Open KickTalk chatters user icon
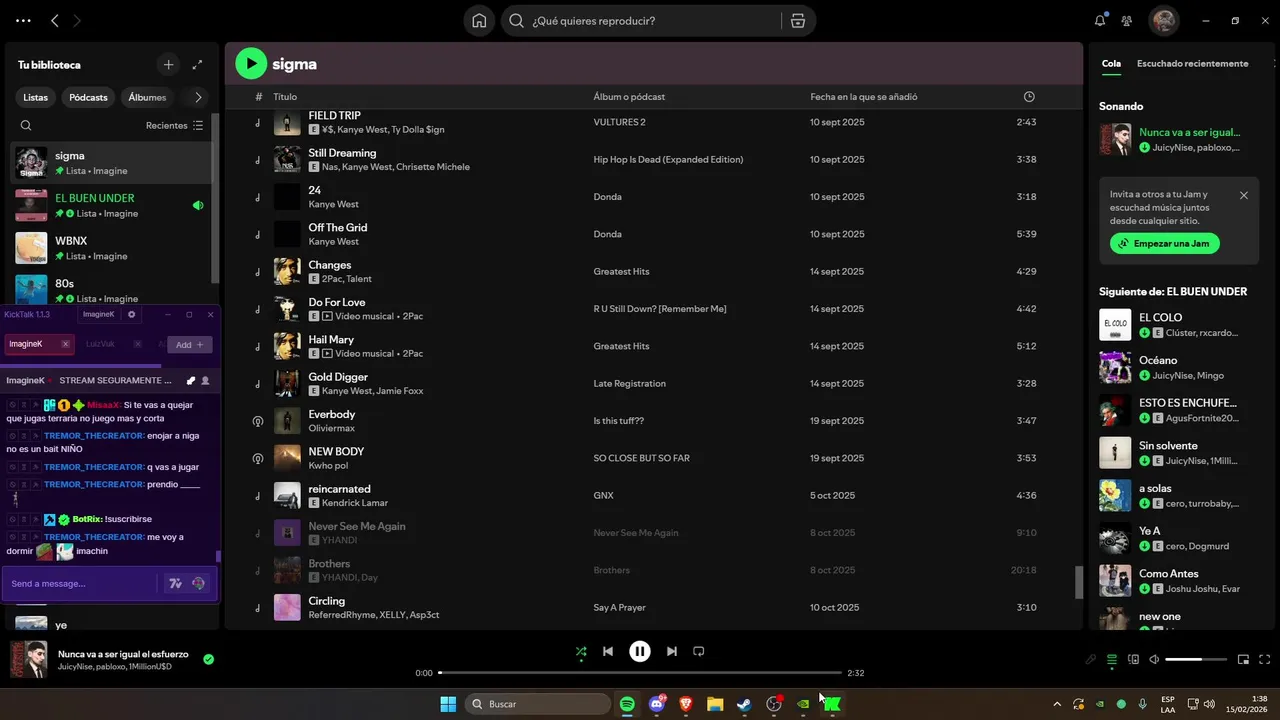Image resolution: width=1280 pixels, height=720 pixels. pos(205,380)
